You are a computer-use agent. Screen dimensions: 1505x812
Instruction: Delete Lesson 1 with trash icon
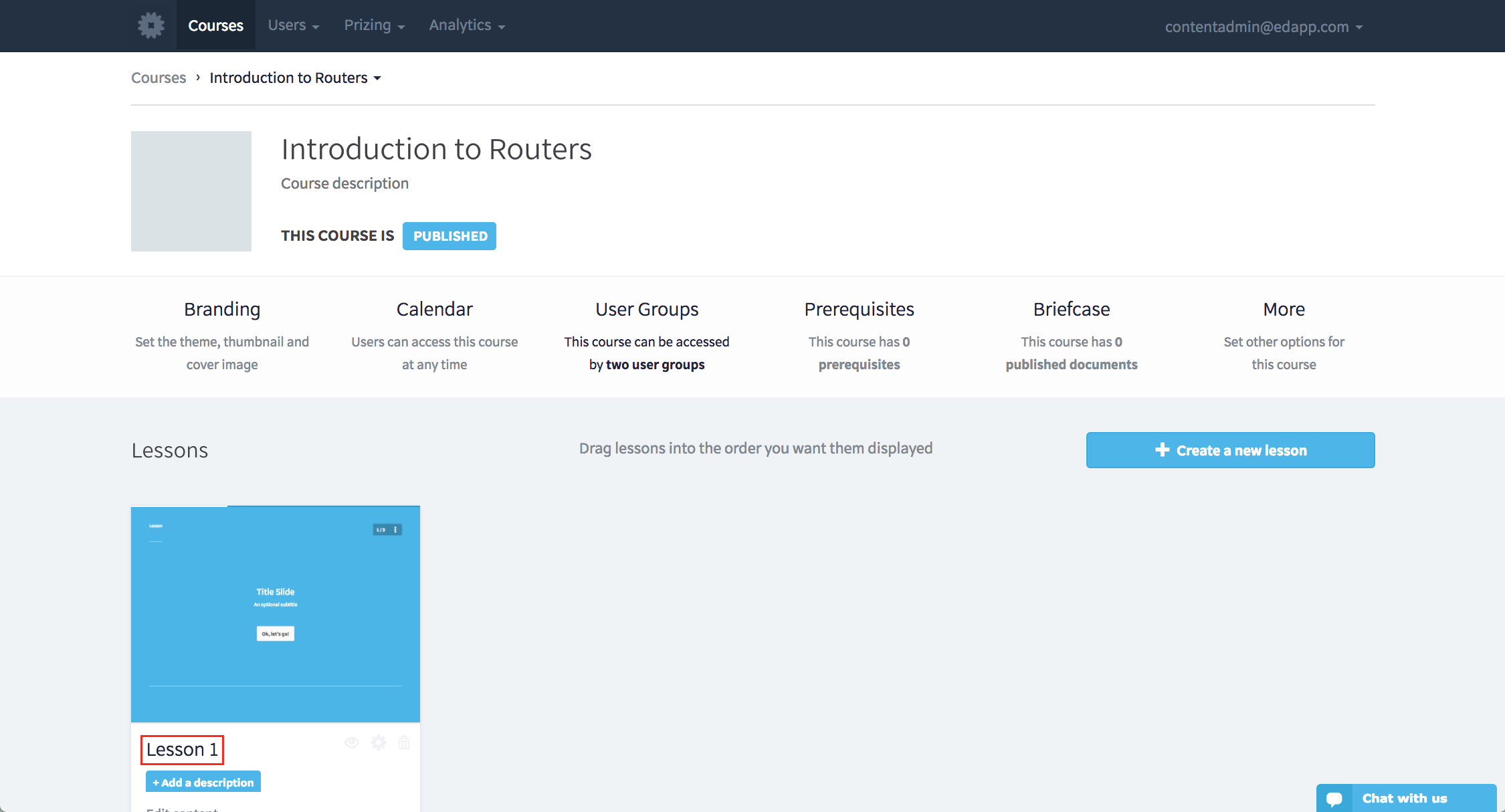tap(404, 742)
